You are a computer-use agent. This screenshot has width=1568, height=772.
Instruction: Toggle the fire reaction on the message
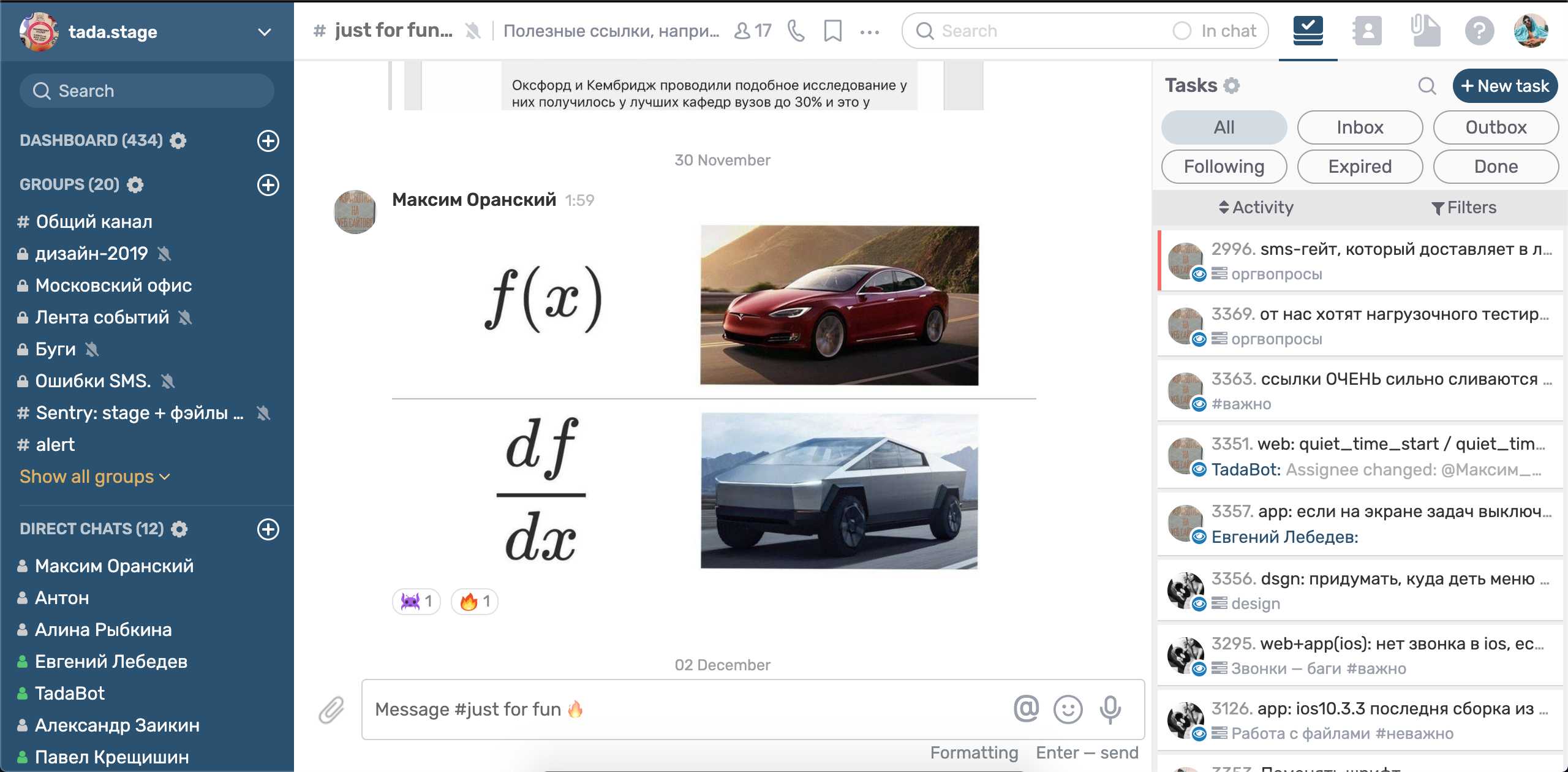[x=475, y=602]
